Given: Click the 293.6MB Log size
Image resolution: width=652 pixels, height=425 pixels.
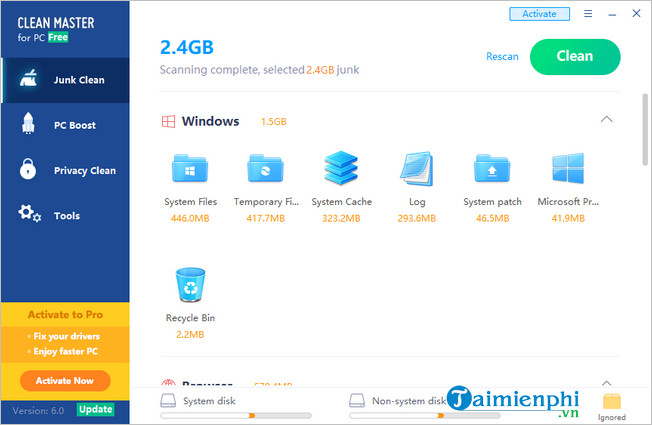Looking at the screenshot, I should 417,218.
